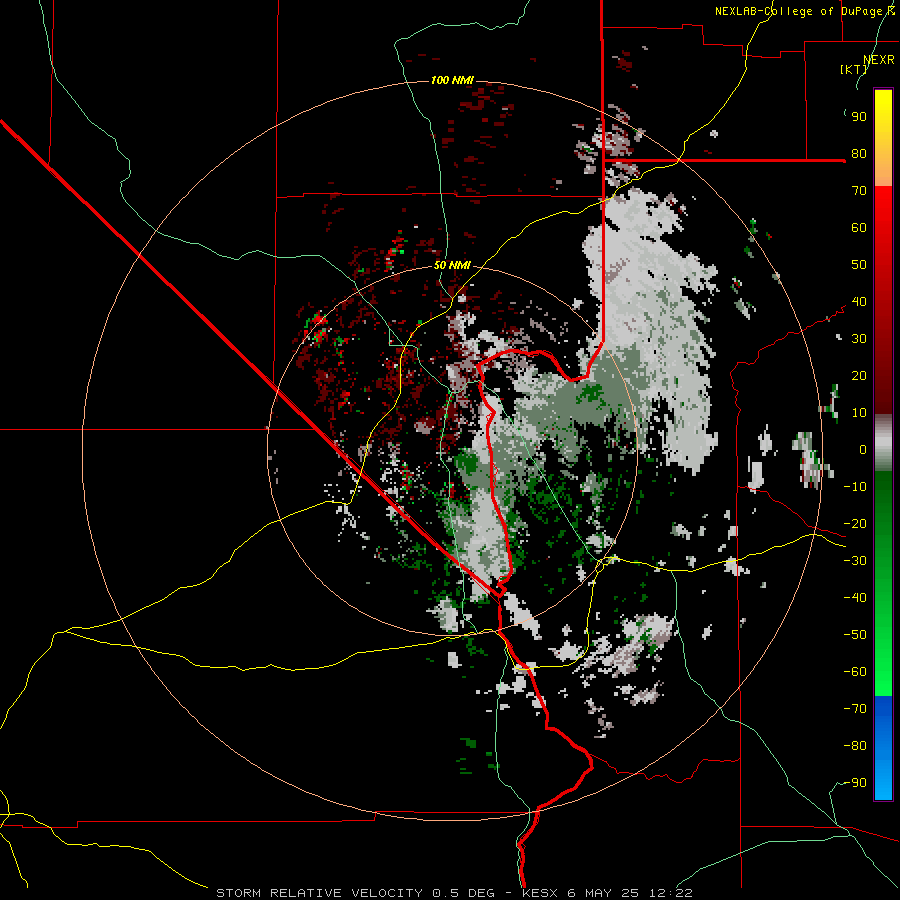
Task: Click the 10 value on the velocity scale
Action: [x=859, y=413]
